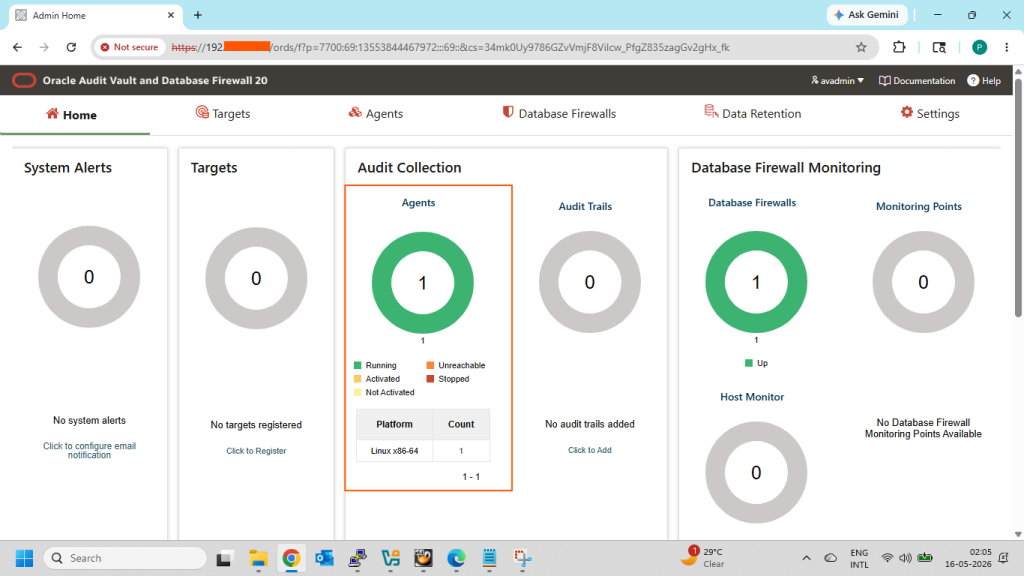This screenshot has width=1024, height=576.
Task: Open Snipping Tool from taskbar
Action: coord(522,558)
